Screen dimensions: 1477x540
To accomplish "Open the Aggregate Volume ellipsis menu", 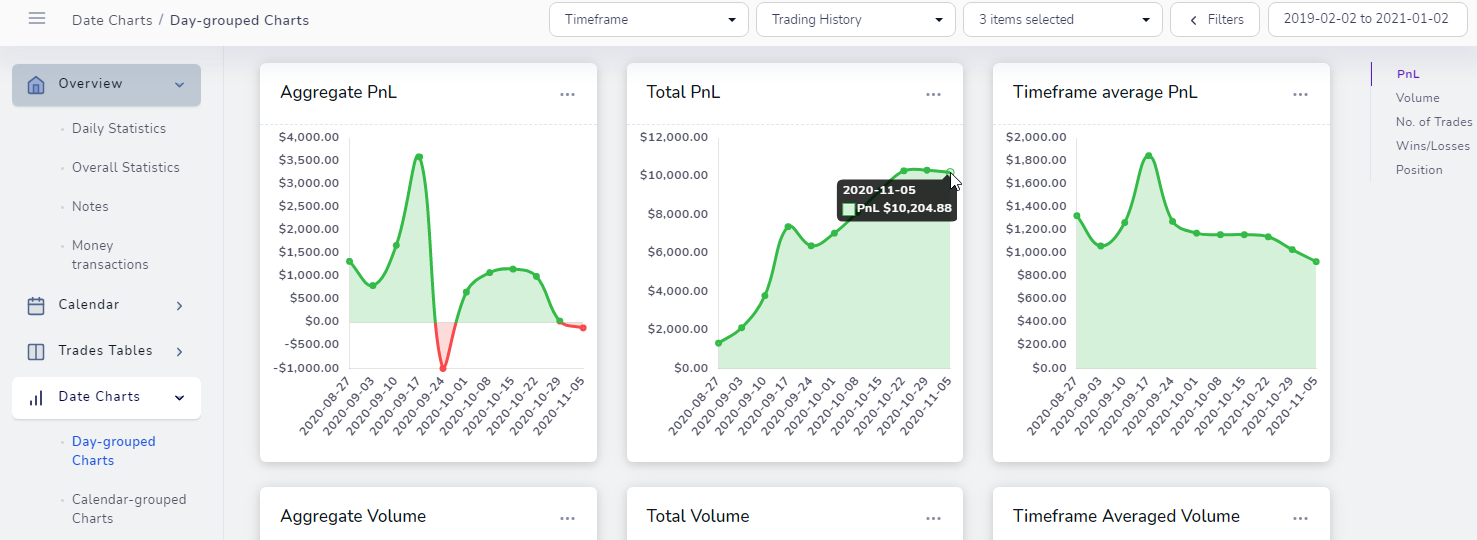I will (x=567, y=518).
